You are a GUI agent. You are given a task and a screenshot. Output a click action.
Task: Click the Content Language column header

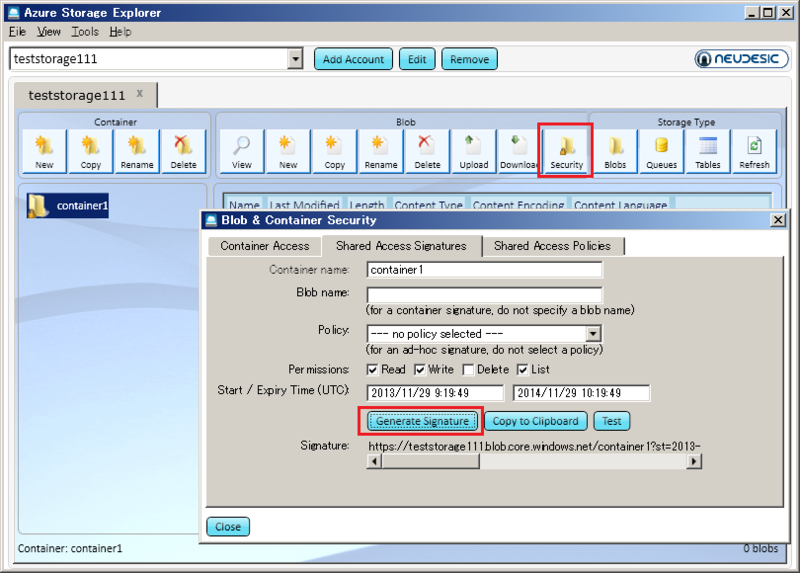[x=620, y=205]
